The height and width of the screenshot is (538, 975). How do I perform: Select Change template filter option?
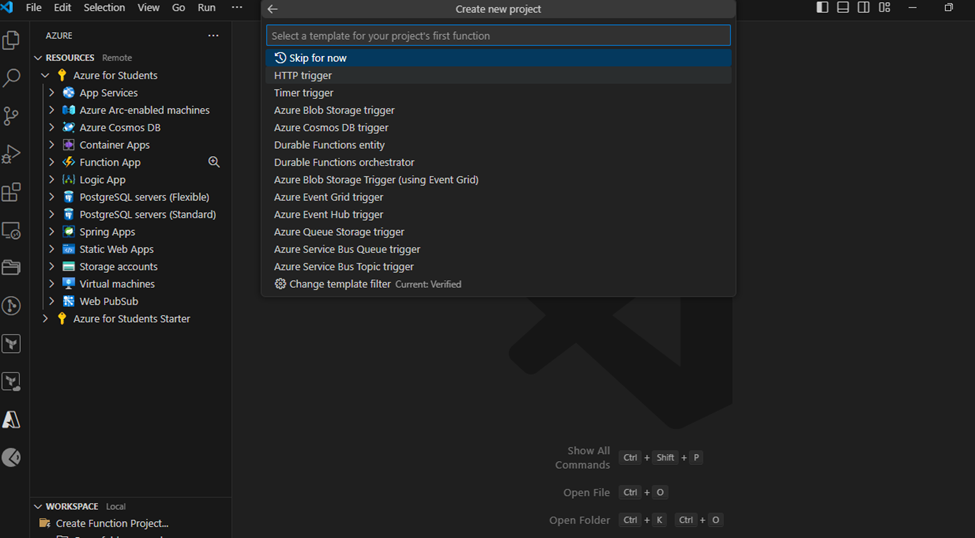click(498, 284)
